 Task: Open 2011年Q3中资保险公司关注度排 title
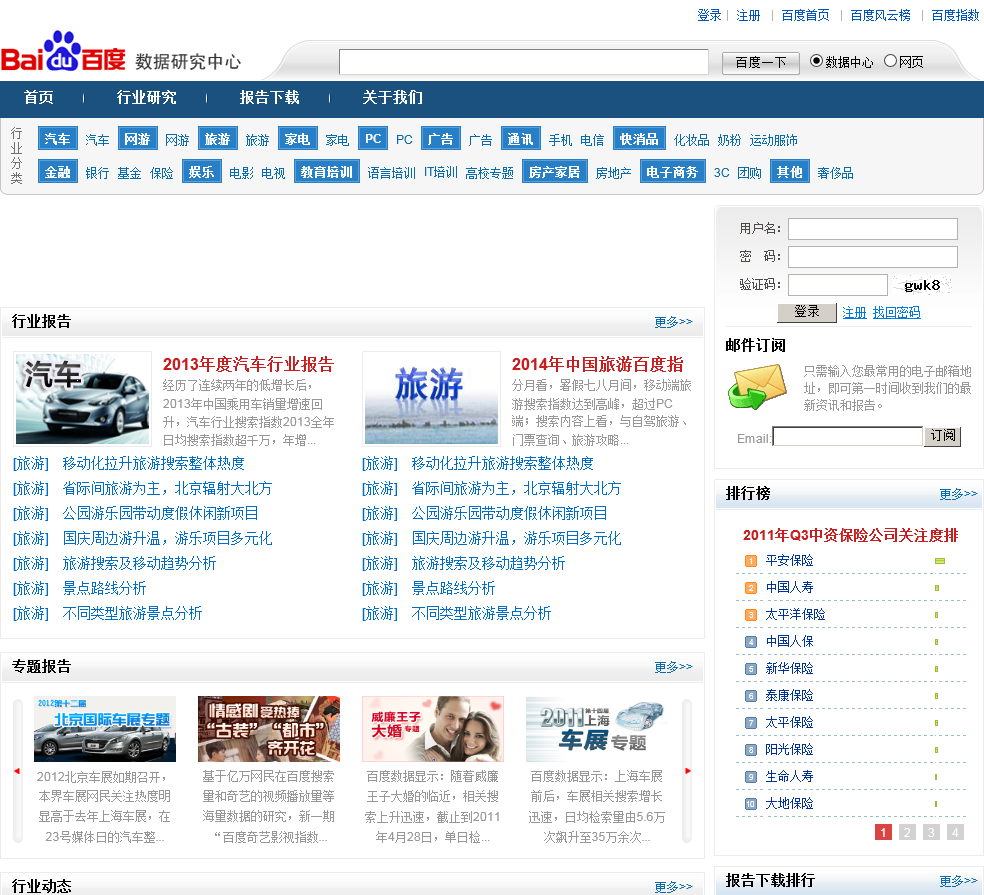pyautogui.click(x=850, y=535)
